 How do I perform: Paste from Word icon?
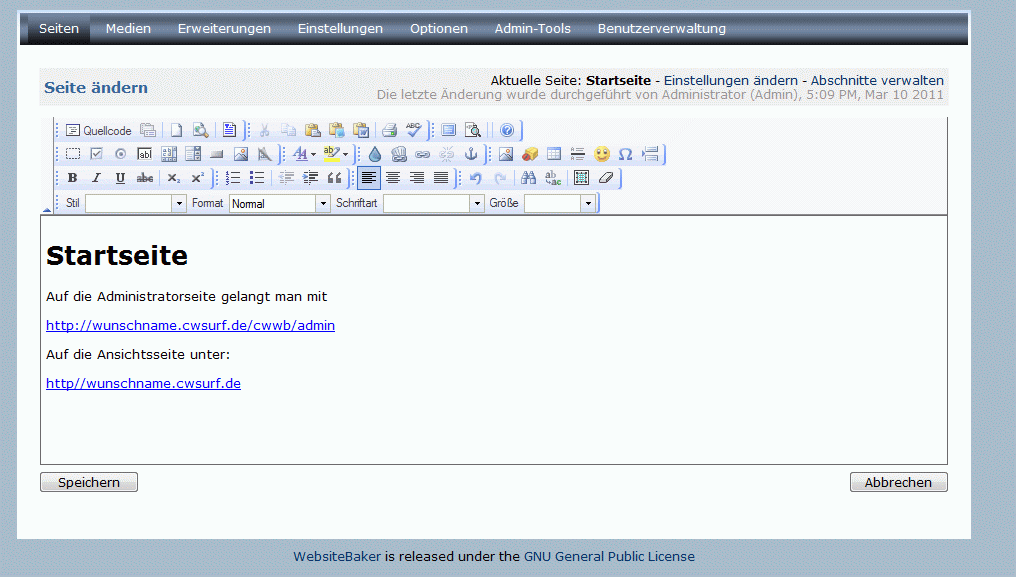pyautogui.click(x=361, y=130)
